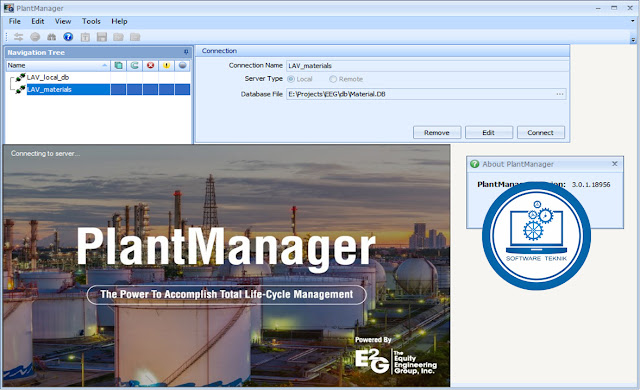This screenshot has height=390, width=640.
Task: Click the Connection Name field LAV_materials
Action: click(427, 66)
